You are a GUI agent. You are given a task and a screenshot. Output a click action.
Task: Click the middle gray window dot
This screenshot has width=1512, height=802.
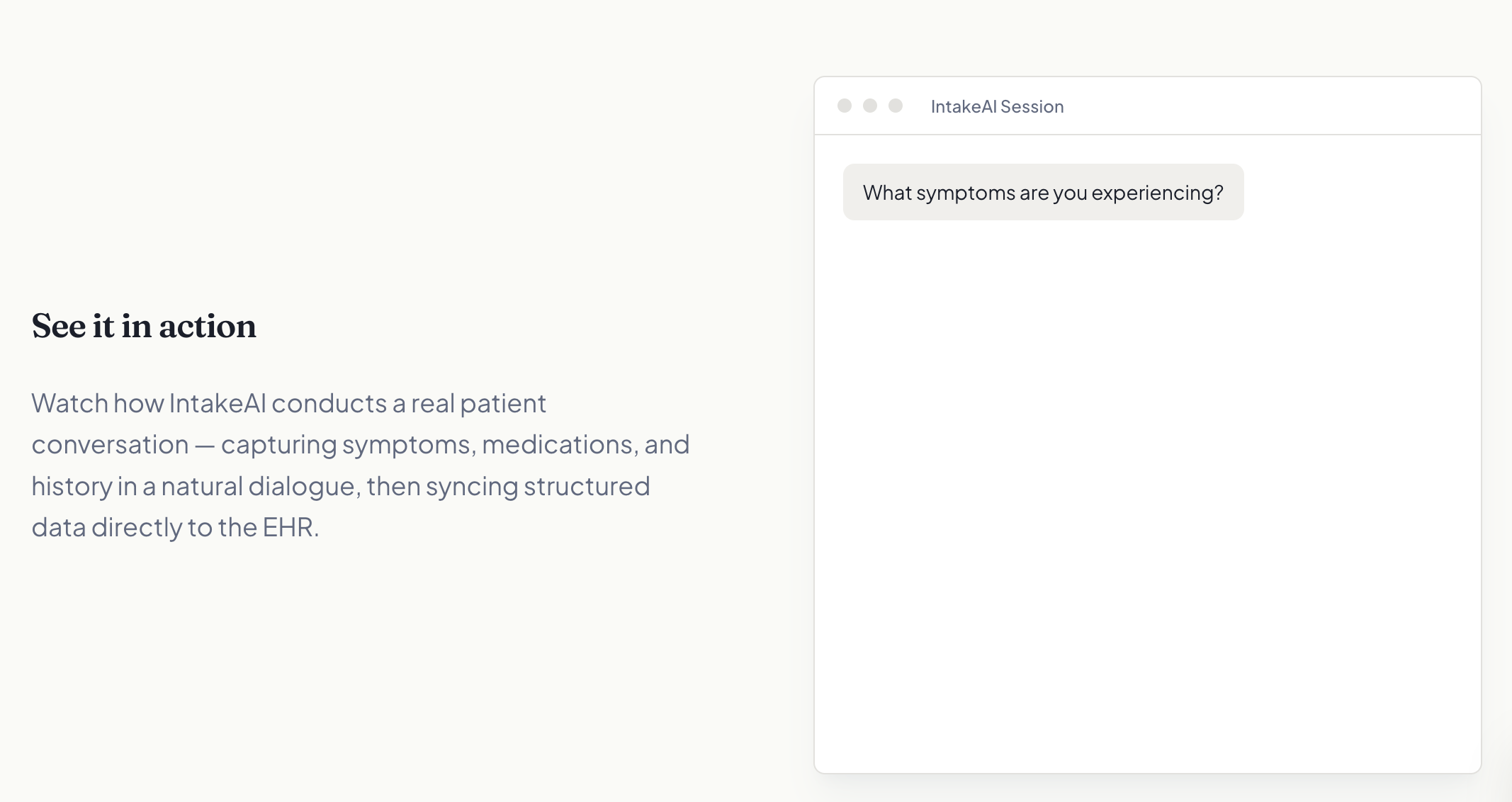(x=870, y=106)
